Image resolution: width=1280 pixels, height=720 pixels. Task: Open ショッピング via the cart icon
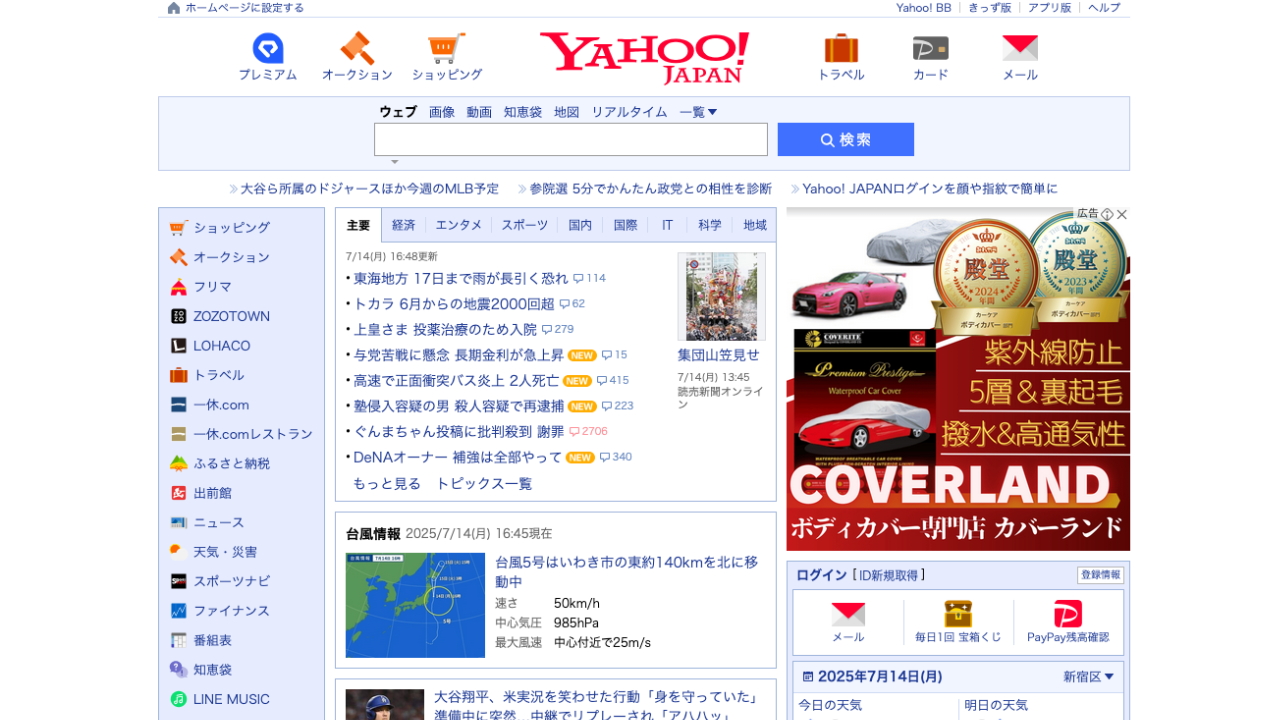(446, 55)
